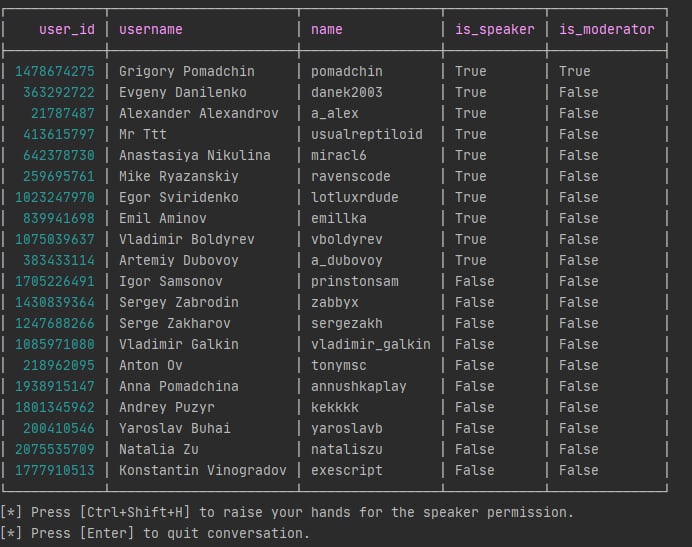692x547 pixels.
Task: Click the Ctrl+Shift+H raise hands hint line
Action: pos(288,512)
